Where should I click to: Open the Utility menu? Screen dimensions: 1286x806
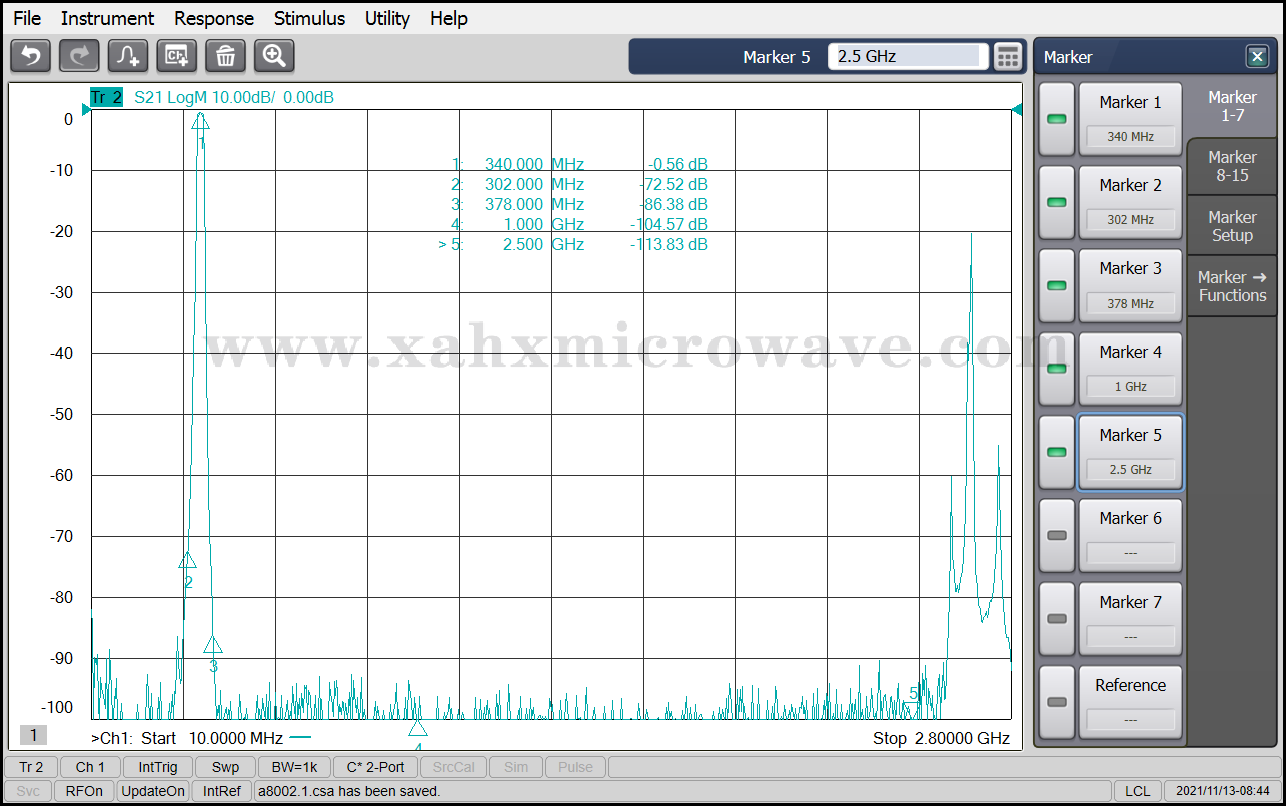point(387,18)
